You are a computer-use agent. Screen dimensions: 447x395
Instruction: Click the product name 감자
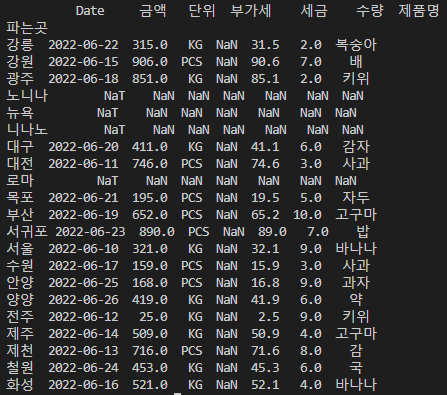(x=356, y=147)
